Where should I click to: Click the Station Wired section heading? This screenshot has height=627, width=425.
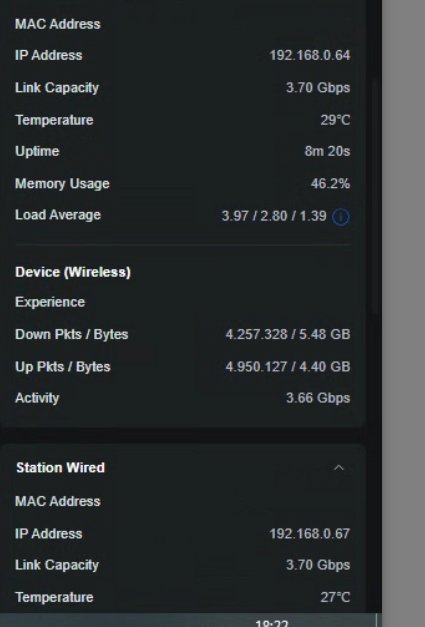[x=60, y=467]
